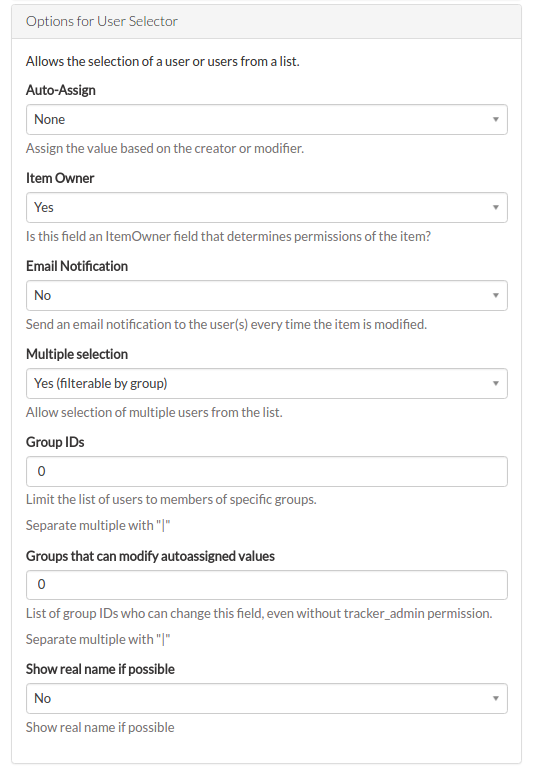Click the arrow icon of Show real name select
Viewport: 533px width, 768px height.
click(x=496, y=698)
